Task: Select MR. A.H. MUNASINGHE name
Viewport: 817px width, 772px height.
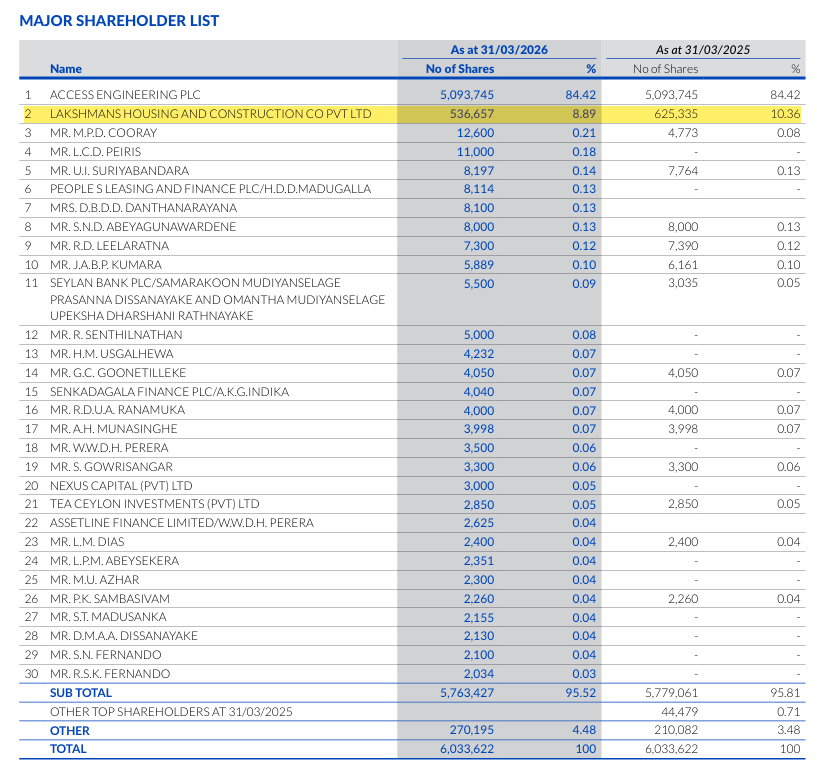Action: [114, 429]
